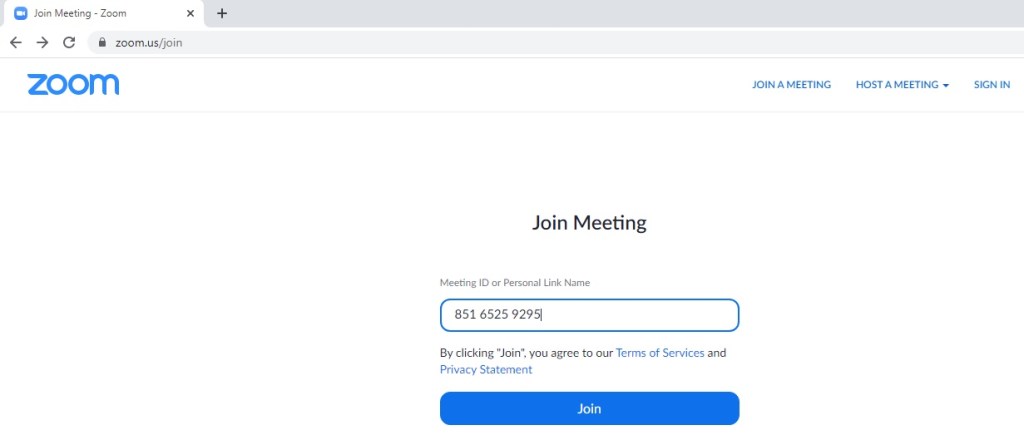Focus the Meeting ID input field
The width and height of the screenshot is (1024, 440).
point(589,315)
